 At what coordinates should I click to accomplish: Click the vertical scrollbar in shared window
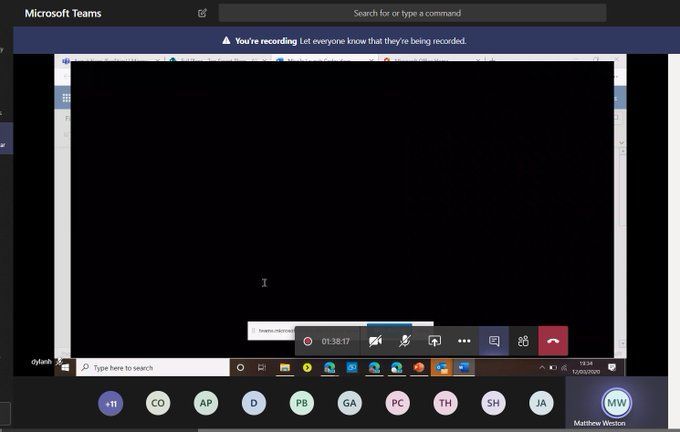[622, 247]
